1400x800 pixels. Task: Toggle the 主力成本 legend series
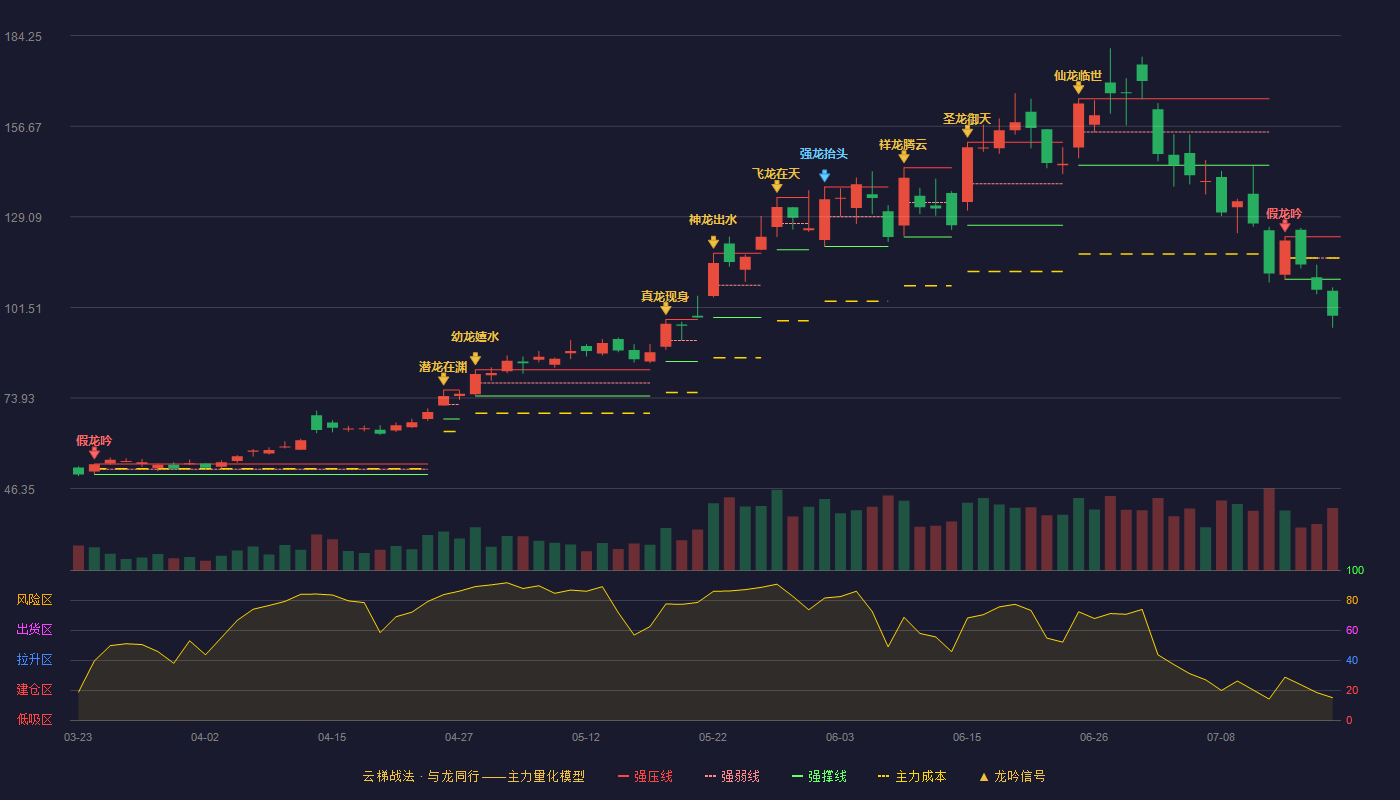coord(912,776)
